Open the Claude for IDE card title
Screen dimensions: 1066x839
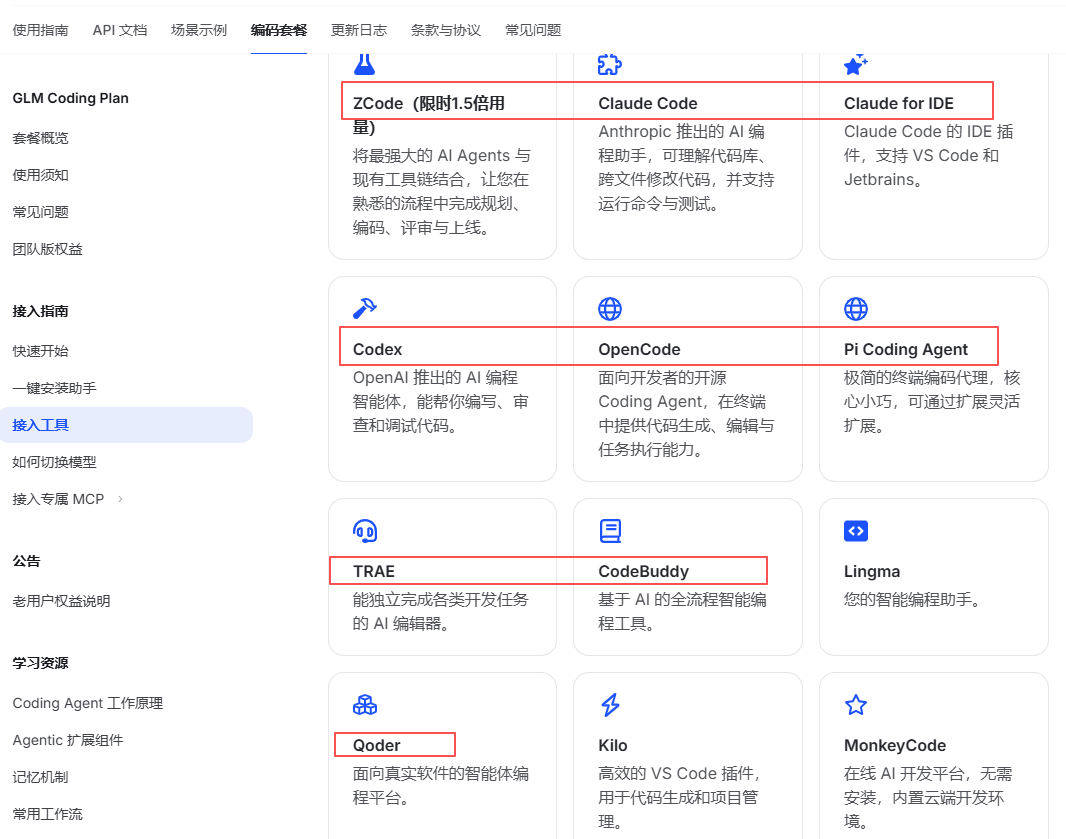point(899,103)
